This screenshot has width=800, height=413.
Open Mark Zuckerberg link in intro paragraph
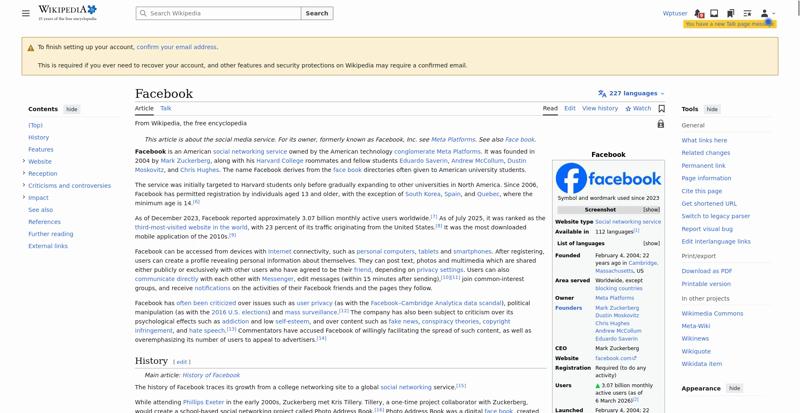(x=185, y=161)
